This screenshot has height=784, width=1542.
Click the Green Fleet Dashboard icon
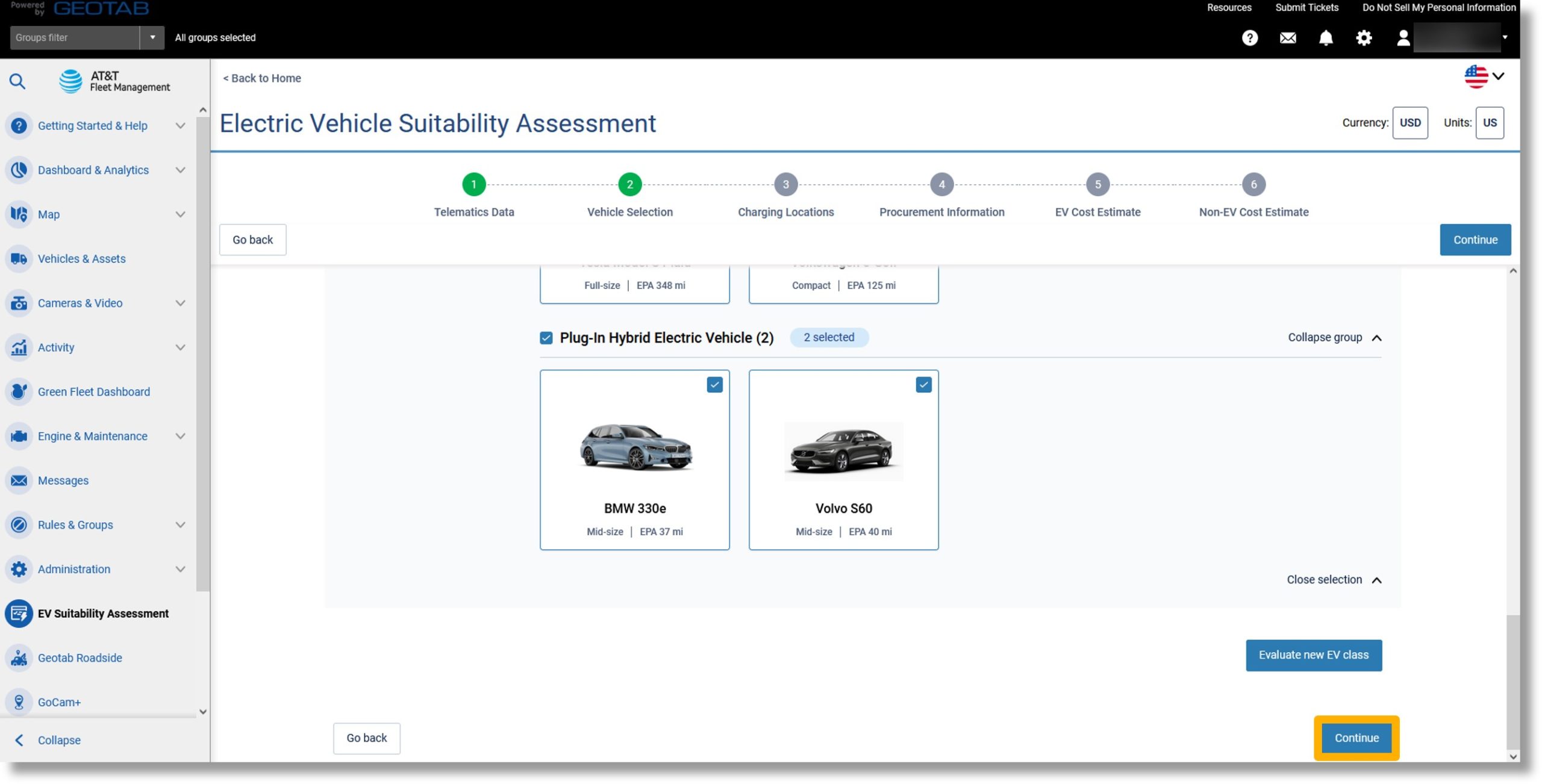[19, 392]
